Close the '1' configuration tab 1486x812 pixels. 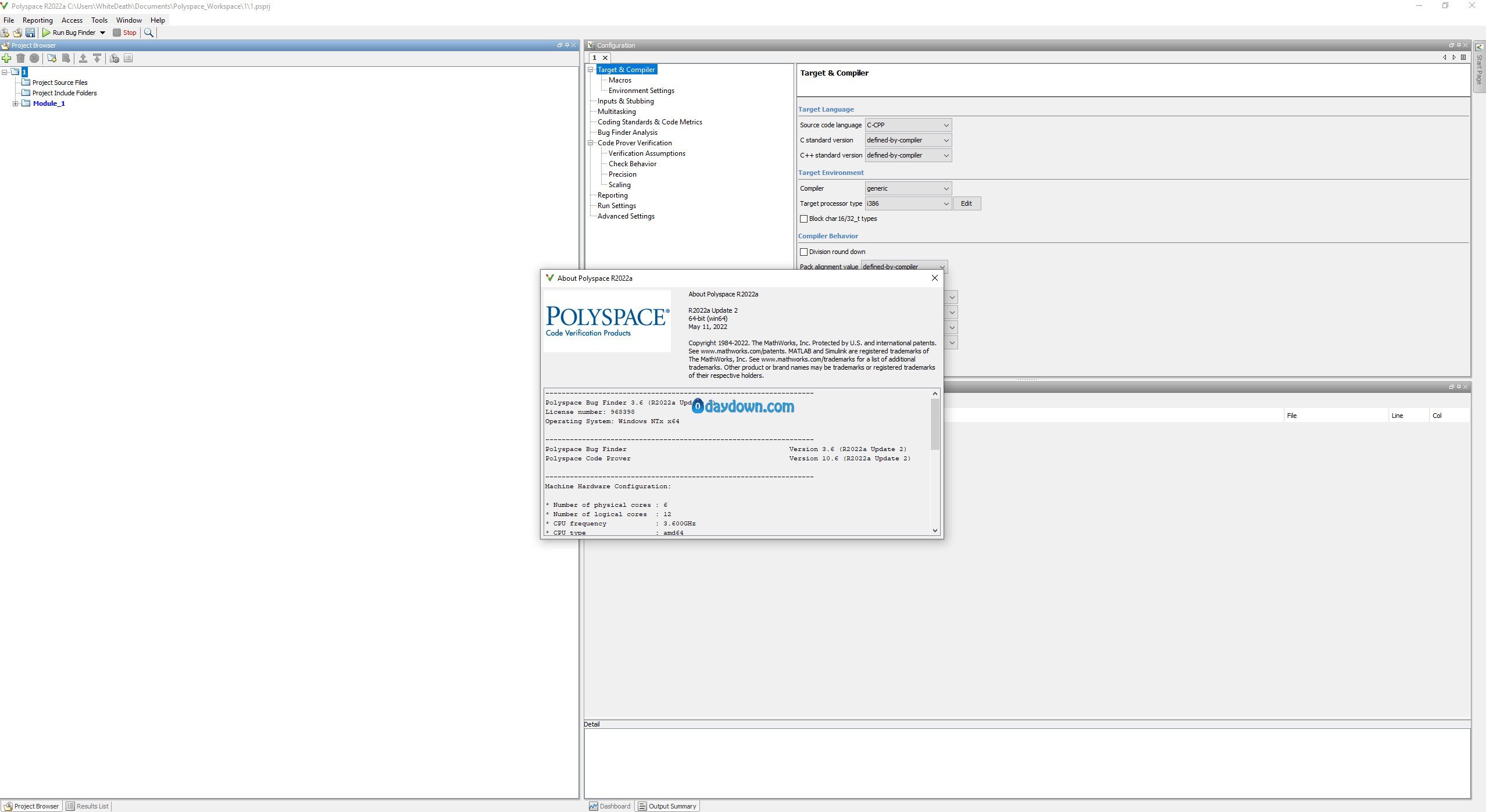click(x=605, y=58)
